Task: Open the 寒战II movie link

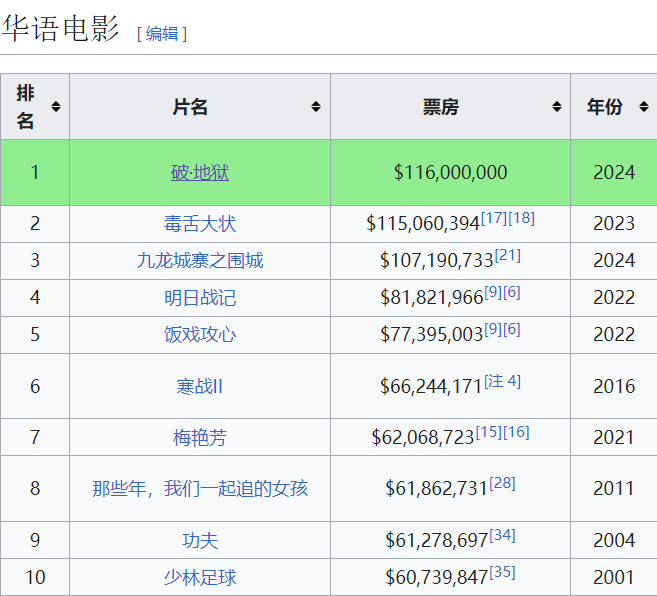Action: coord(200,386)
